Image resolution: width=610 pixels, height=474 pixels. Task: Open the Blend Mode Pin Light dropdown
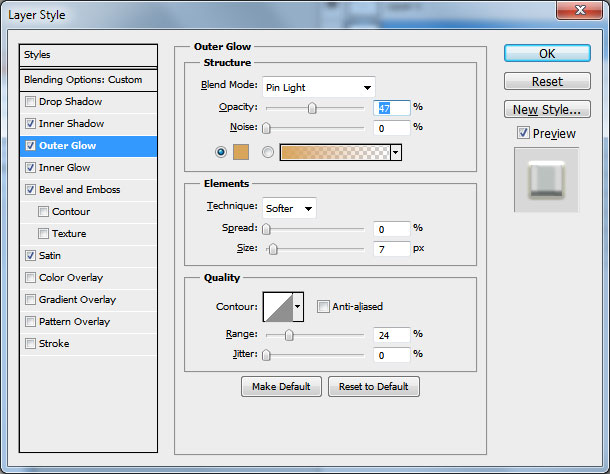(319, 87)
